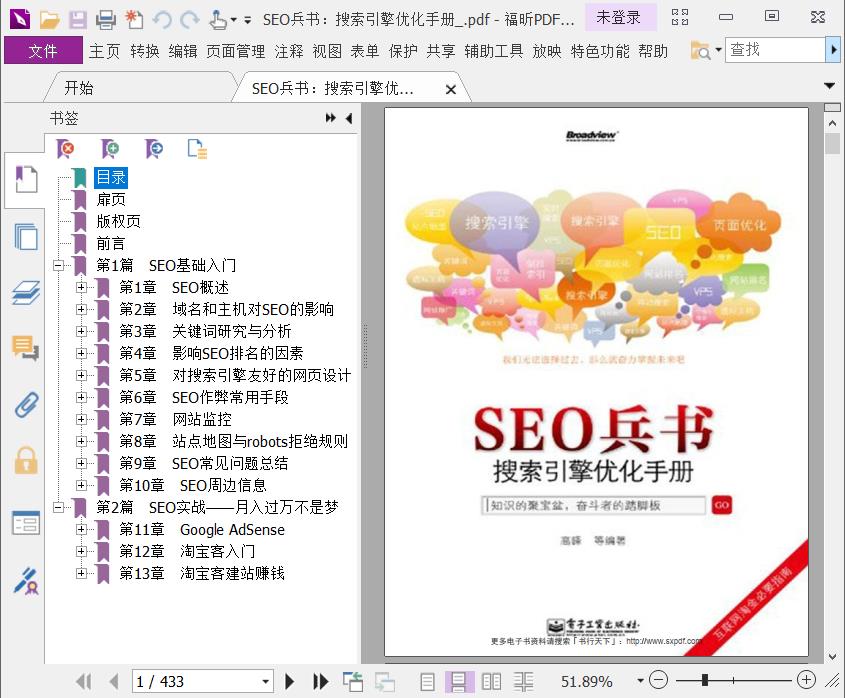The width and height of the screenshot is (845, 698).
Task: Collapse the 第1篇 SEO基础入门 node
Action: tap(58, 265)
